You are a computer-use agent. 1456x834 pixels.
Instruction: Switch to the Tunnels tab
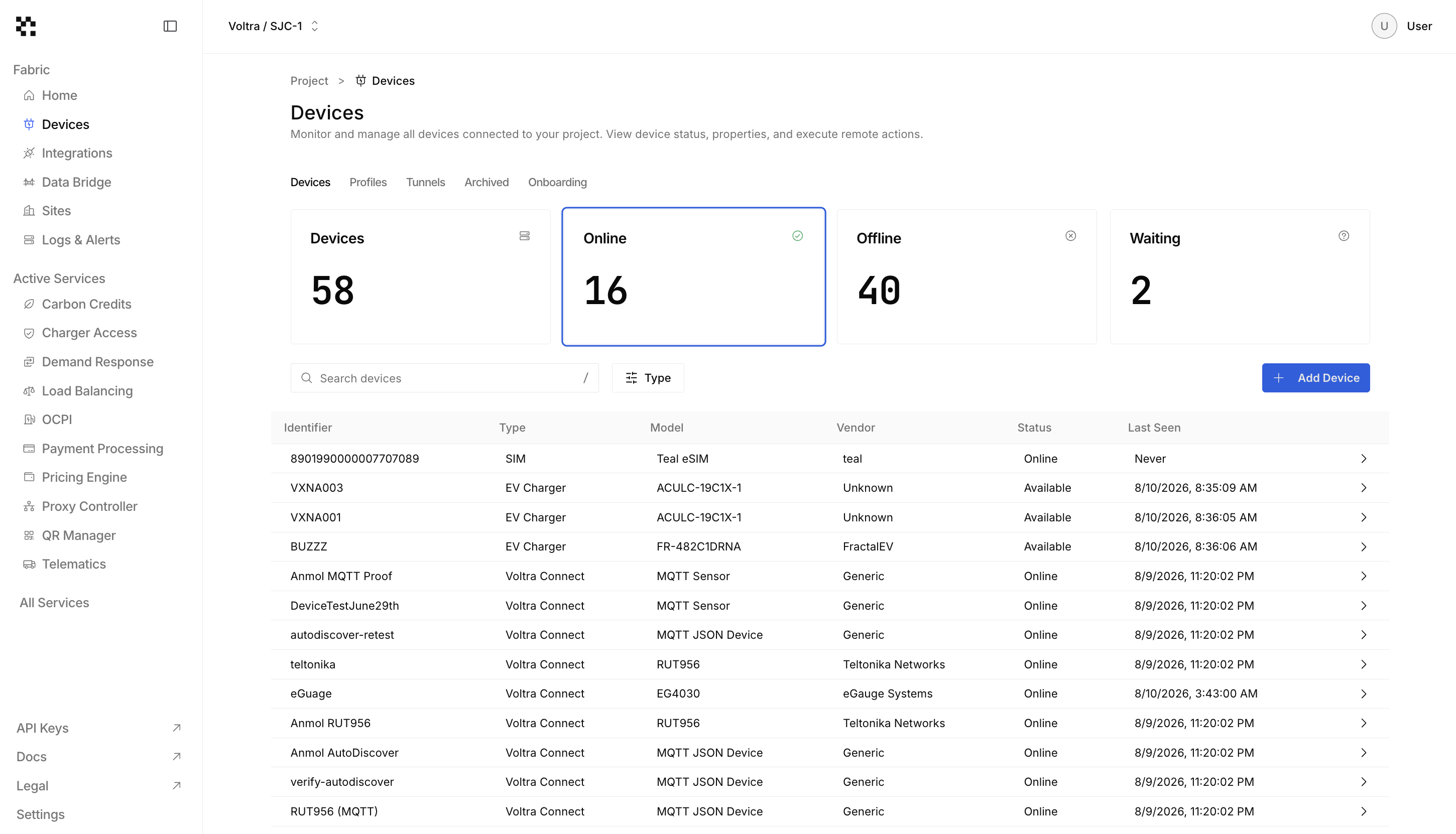[426, 182]
